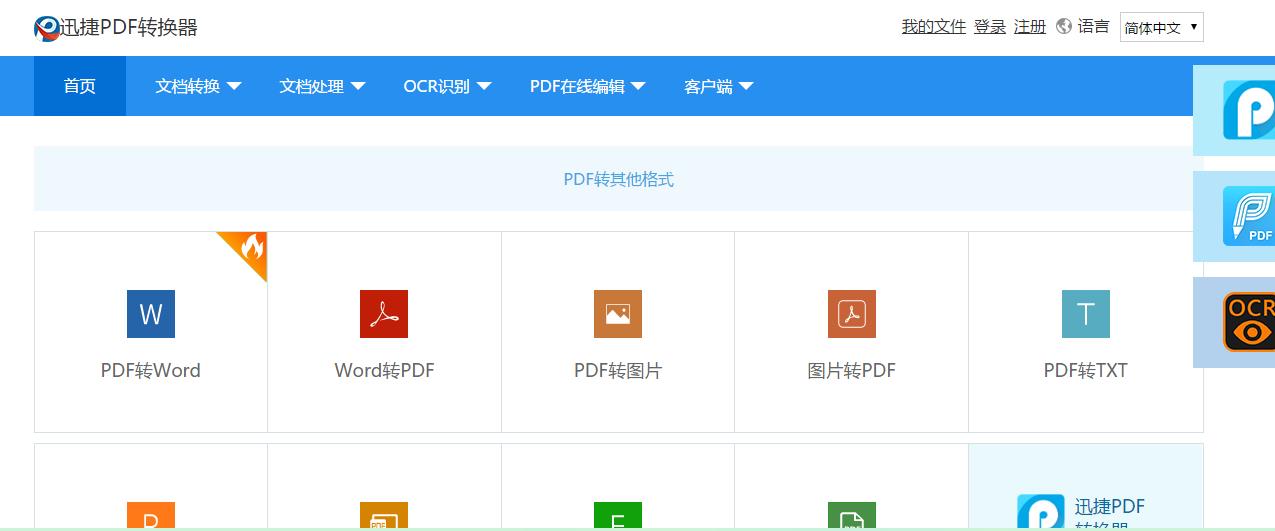Click the red Acrobat icon for Word转PDF
The width and height of the screenshot is (1275, 531).
click(384, 314)
